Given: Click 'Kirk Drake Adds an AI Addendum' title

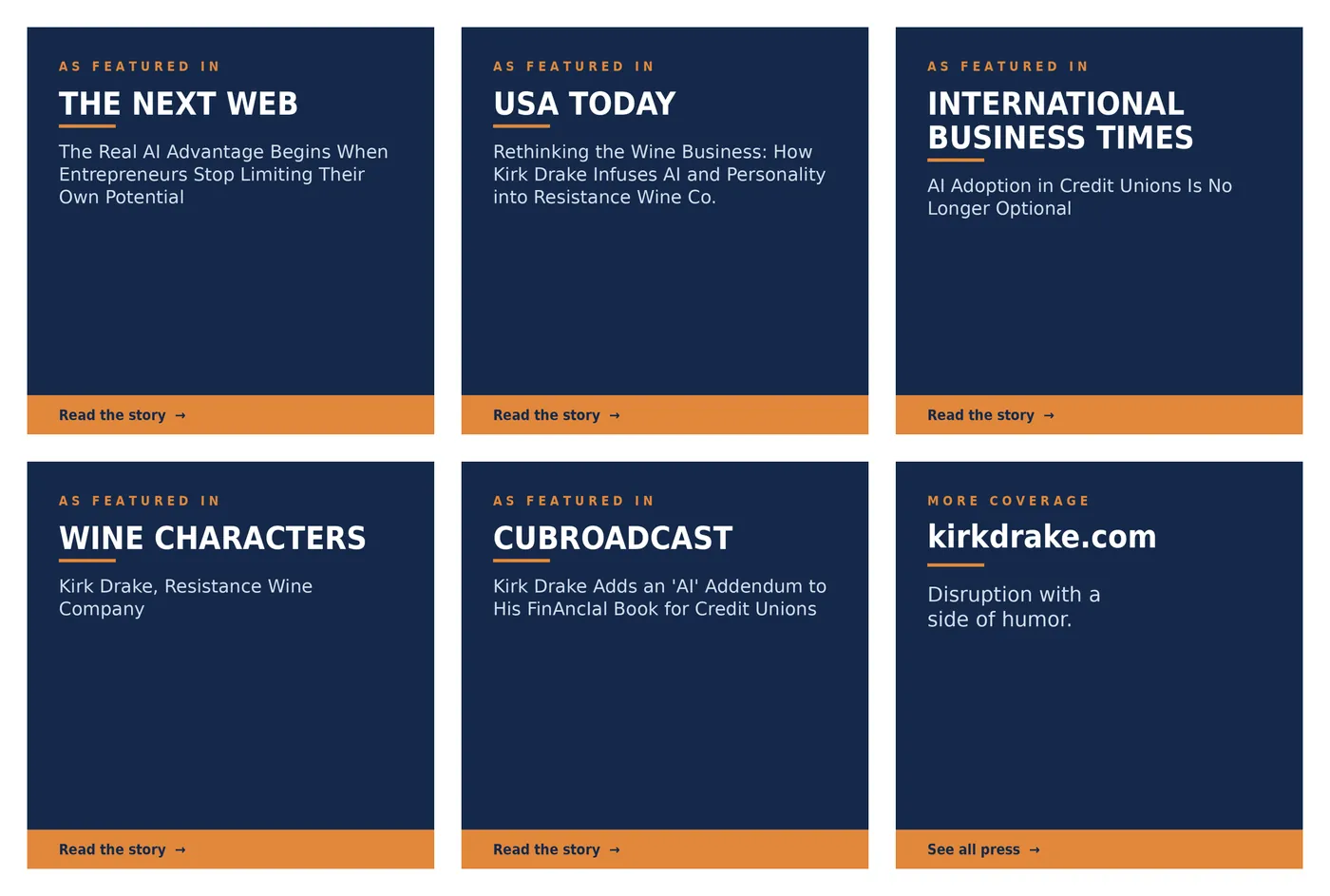Looking at the screenshot, I should (x=659, y=598).
